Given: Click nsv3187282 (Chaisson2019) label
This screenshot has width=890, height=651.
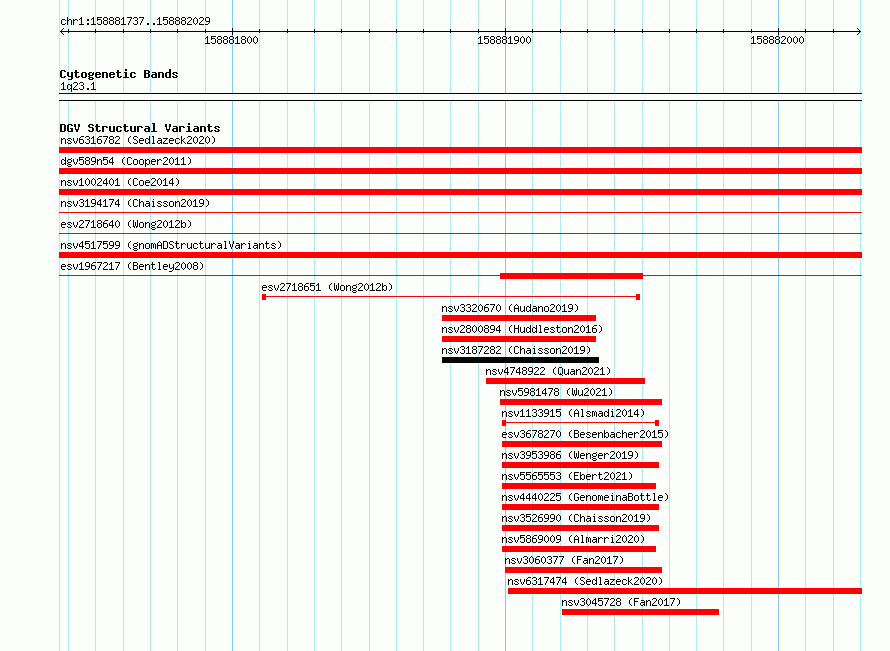Looking at the screenshot, I should coord(516,350).
